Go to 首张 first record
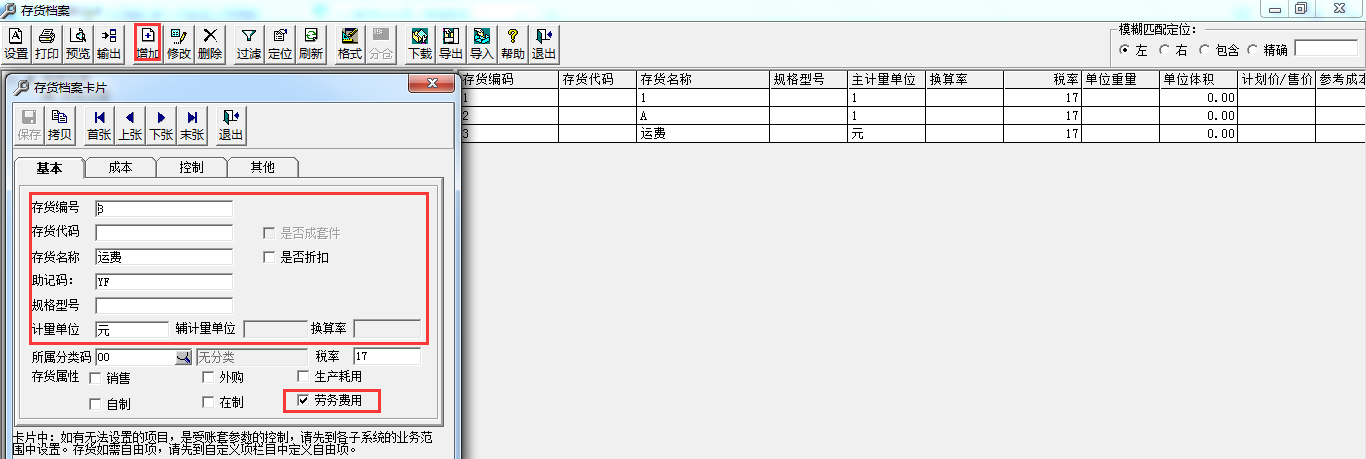The image size is (1366, 459). click(99, 124)
